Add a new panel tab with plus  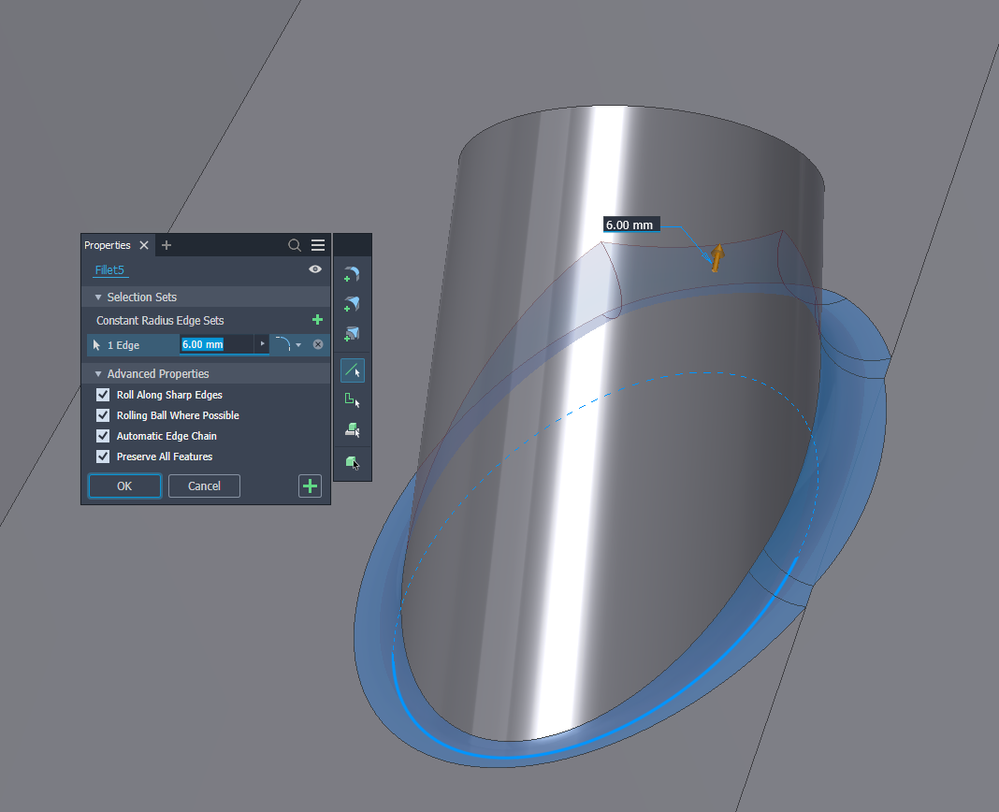(166, 245)
